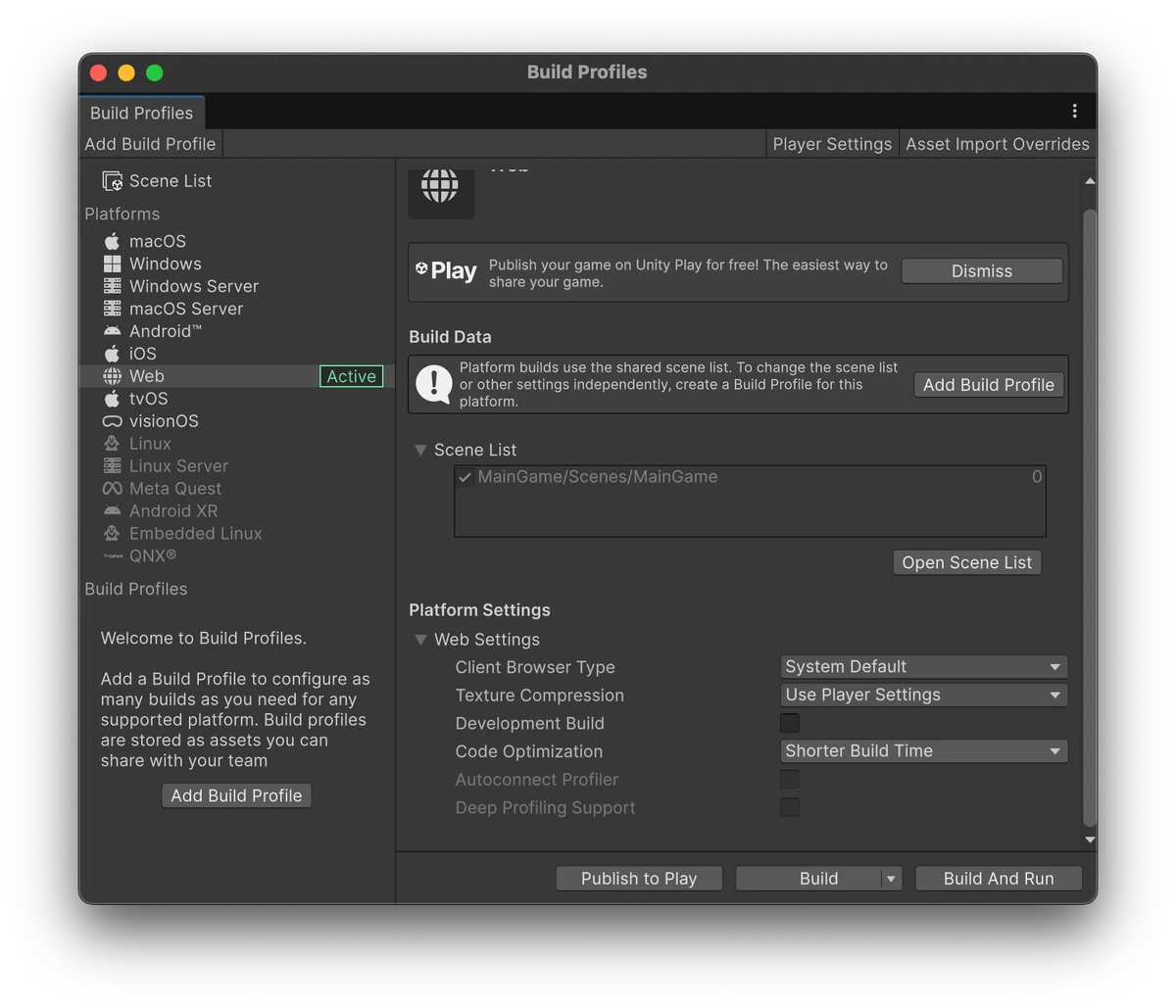
Task: Toggle the Deep Profiling Support checkbox
Action: [790, 808]
